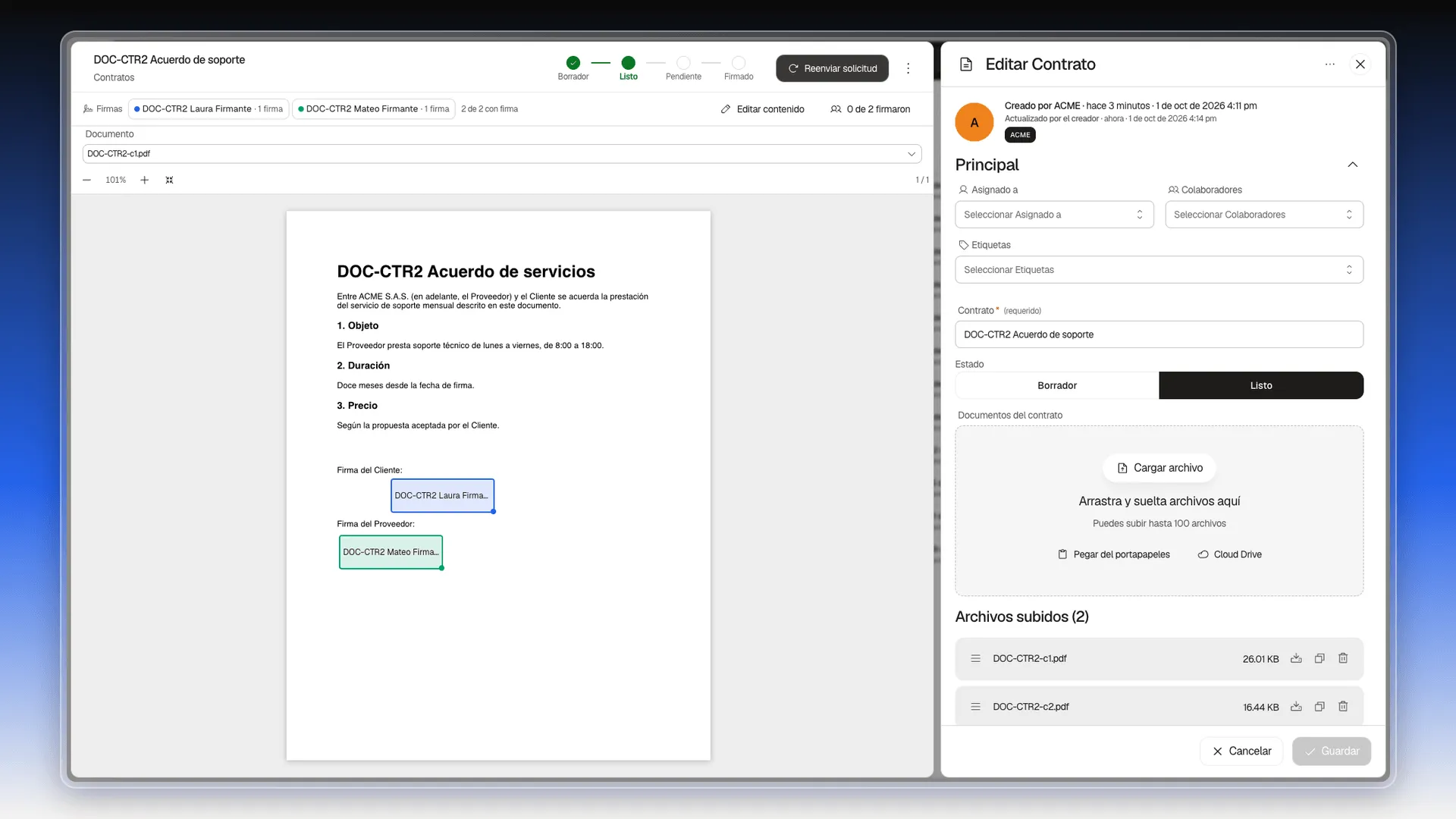Open the Editar Contrato panel ellipsis menu
The height and width of the screenshot is (819, 1456).
tap(1329, 64)
